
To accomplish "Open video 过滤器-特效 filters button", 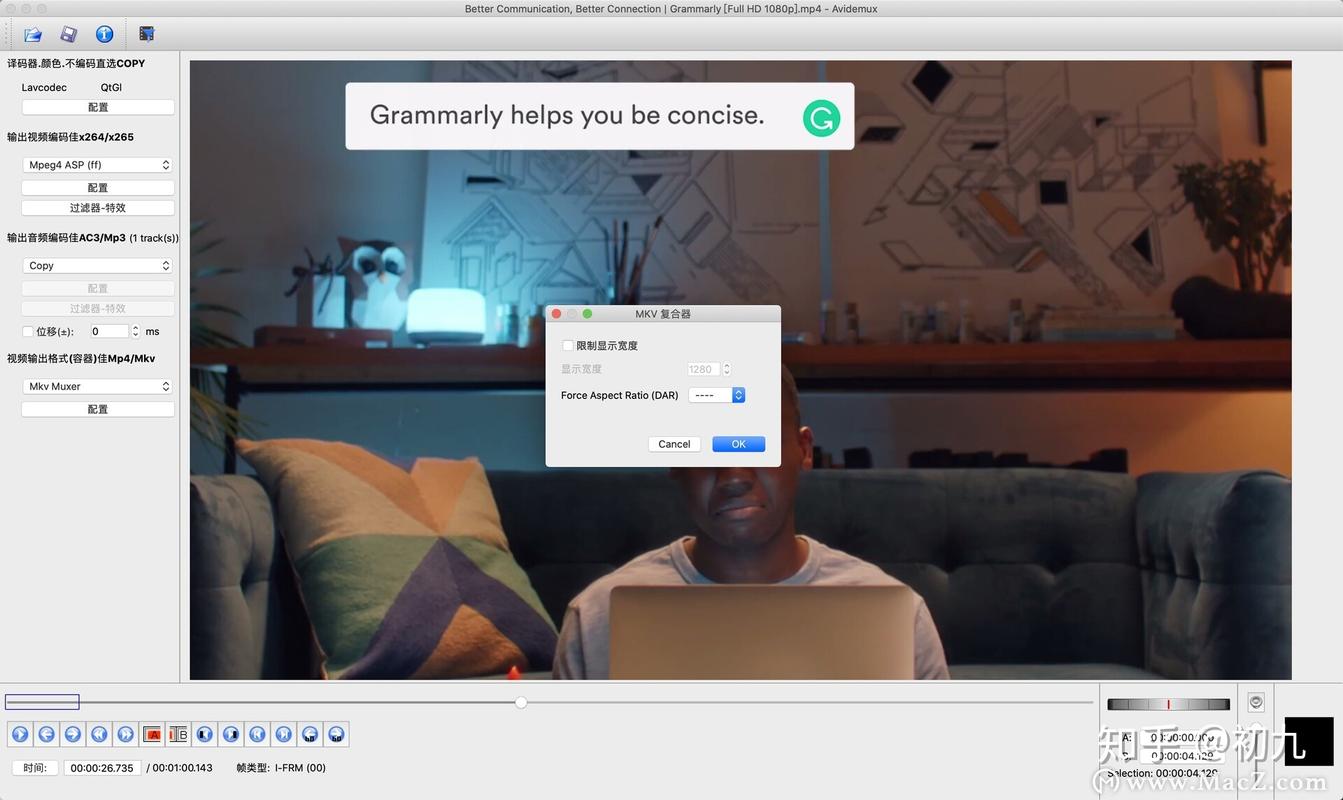I will click(x=98, y=208).
